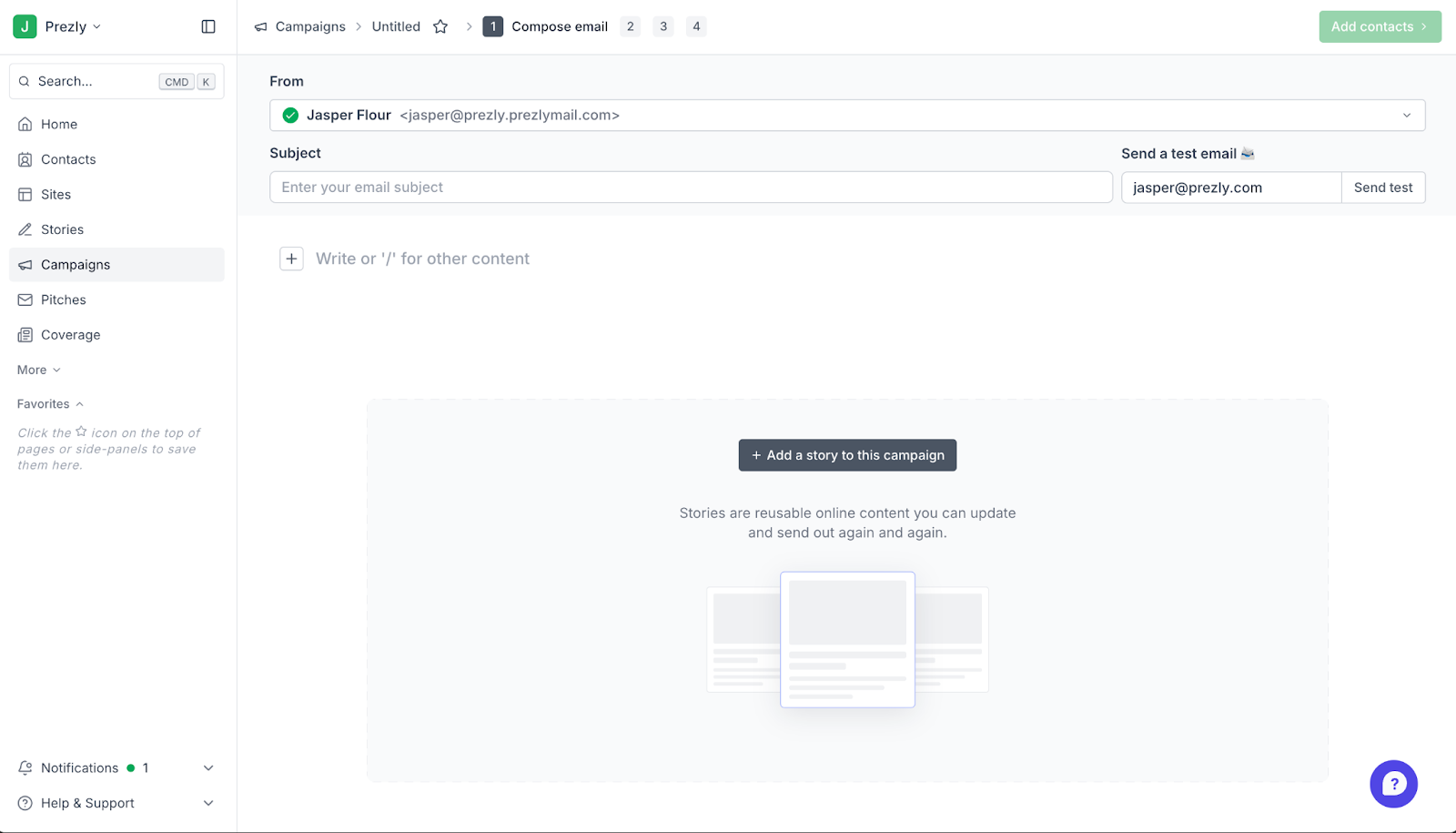Expand the From sender address dropdown
The width and height of the screenshot is (1456, 833).
1406,116
